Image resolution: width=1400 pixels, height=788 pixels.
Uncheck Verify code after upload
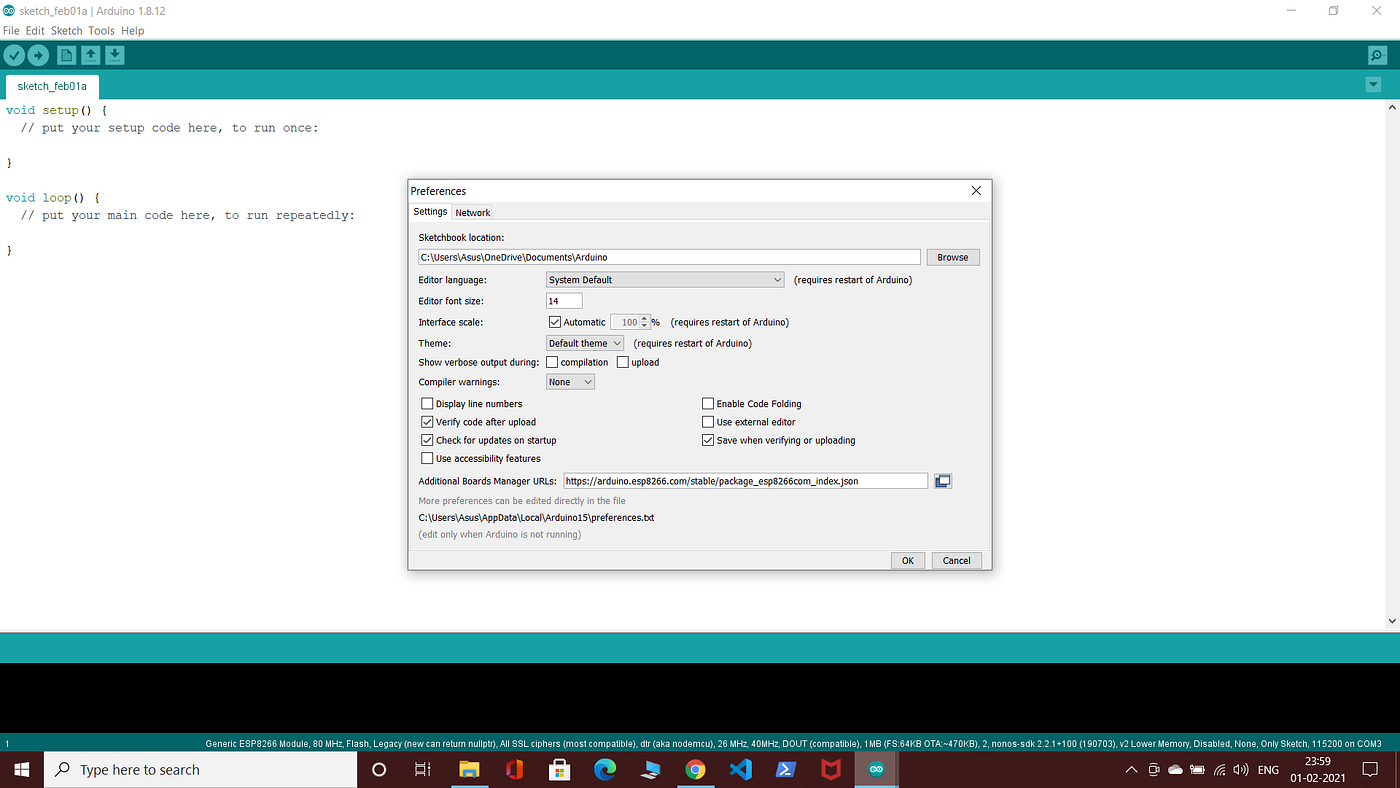click(x=427, y=422)
